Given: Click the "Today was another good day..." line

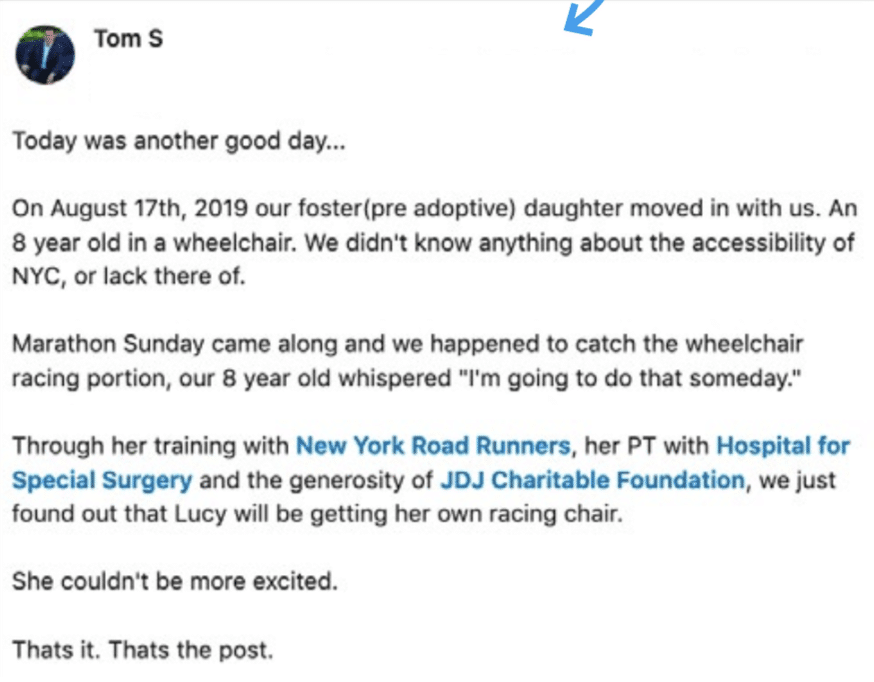Looking at the screenshot, I should [179, 141].
